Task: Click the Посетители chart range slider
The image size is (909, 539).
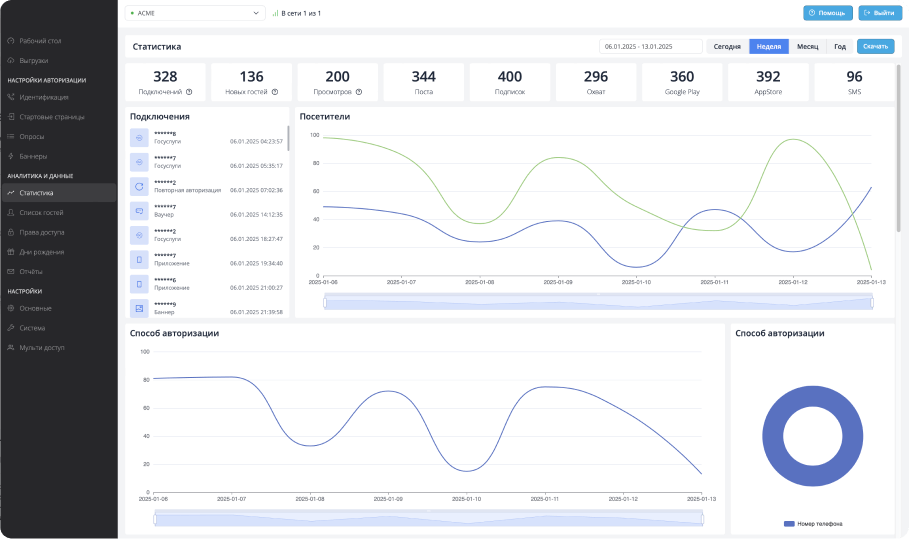Action: tap(597, 302)
